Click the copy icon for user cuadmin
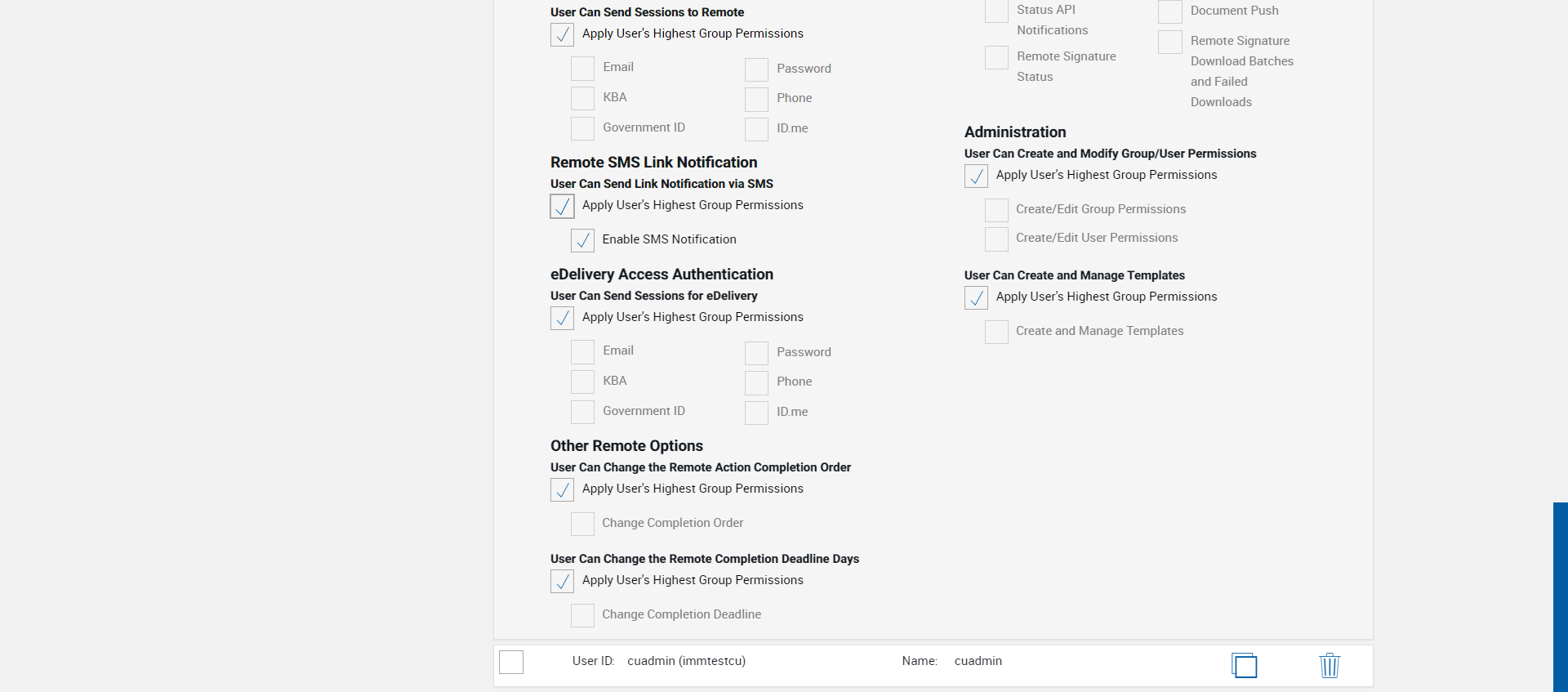1568x692 pixels. 1244,665
